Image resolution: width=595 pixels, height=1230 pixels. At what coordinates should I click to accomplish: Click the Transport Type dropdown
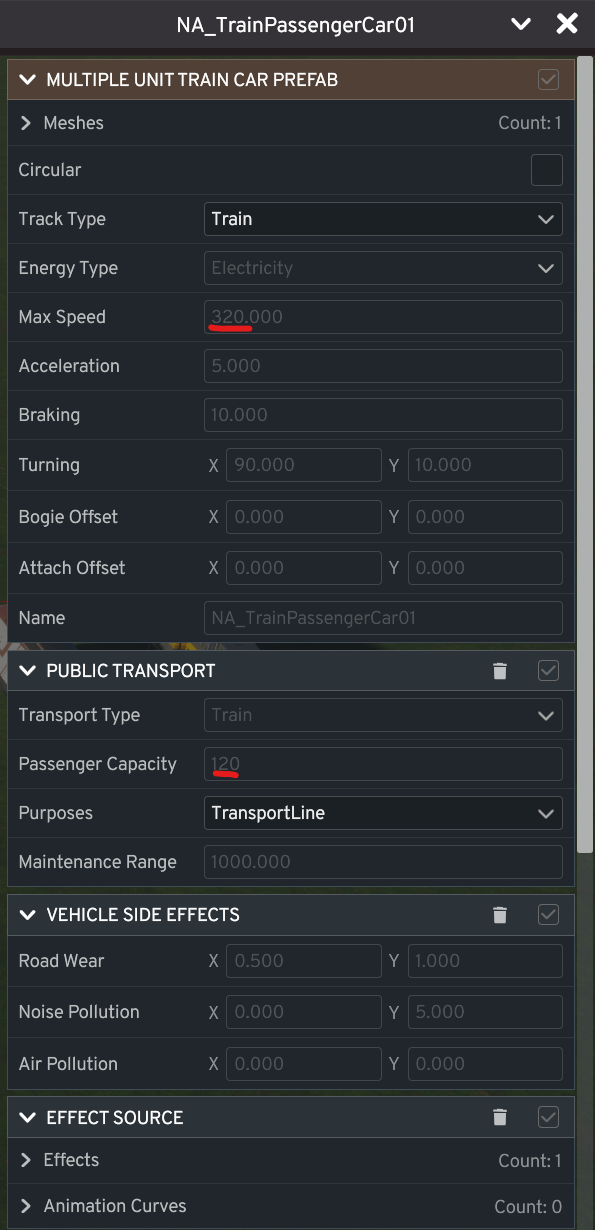[x=383, y=714]
